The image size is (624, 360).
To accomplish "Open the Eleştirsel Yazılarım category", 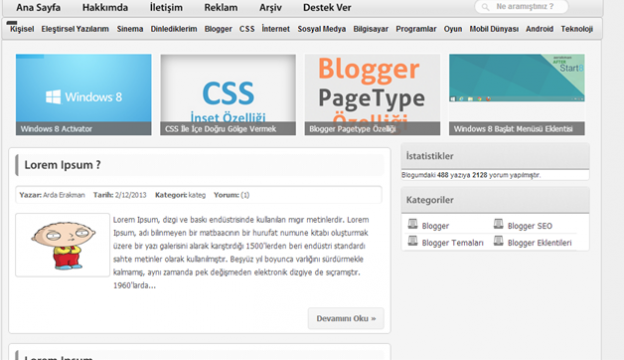I will coord(75,29).
